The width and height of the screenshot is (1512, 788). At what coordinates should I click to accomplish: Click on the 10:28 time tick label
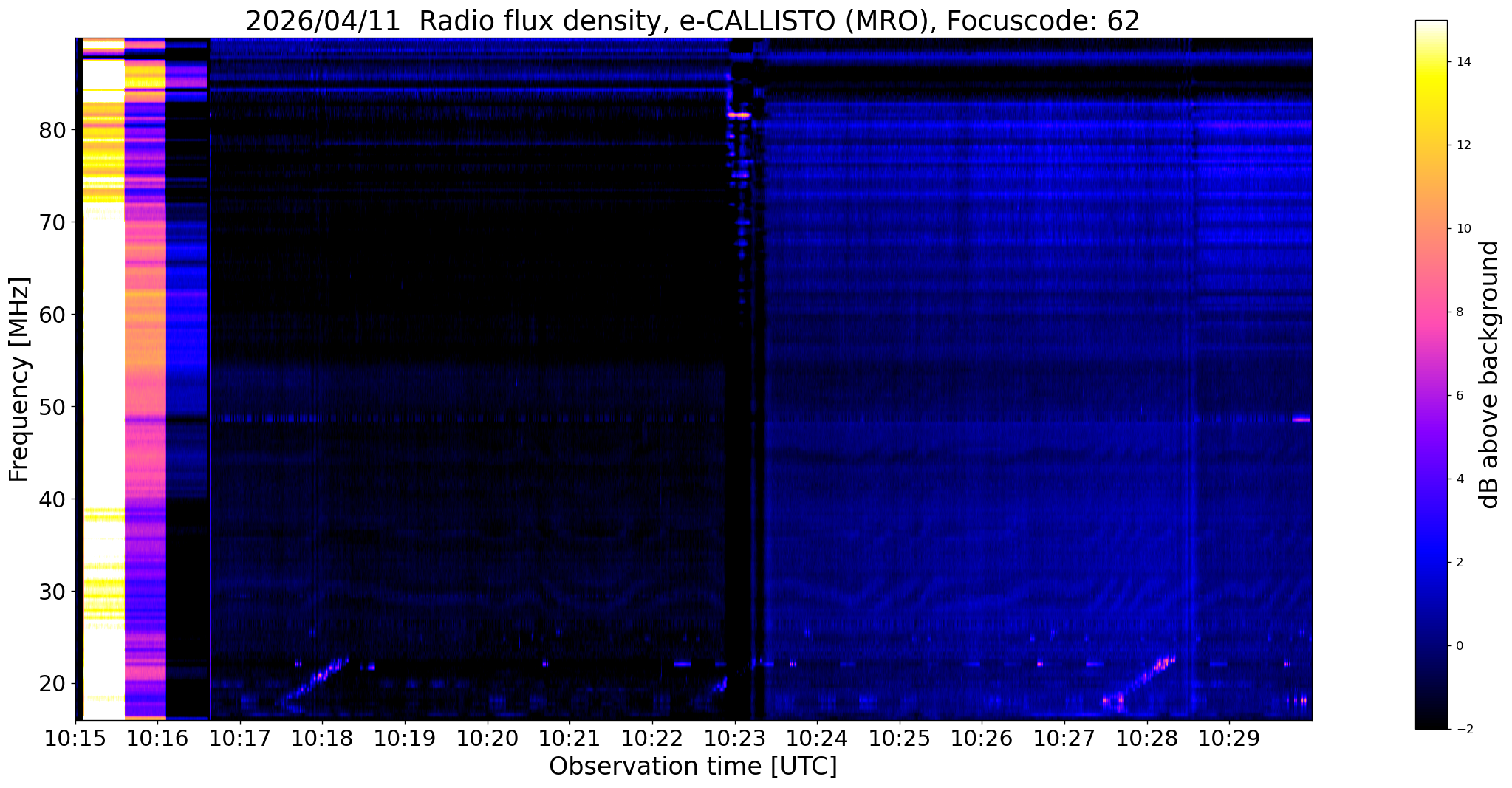pos(1146,739)
